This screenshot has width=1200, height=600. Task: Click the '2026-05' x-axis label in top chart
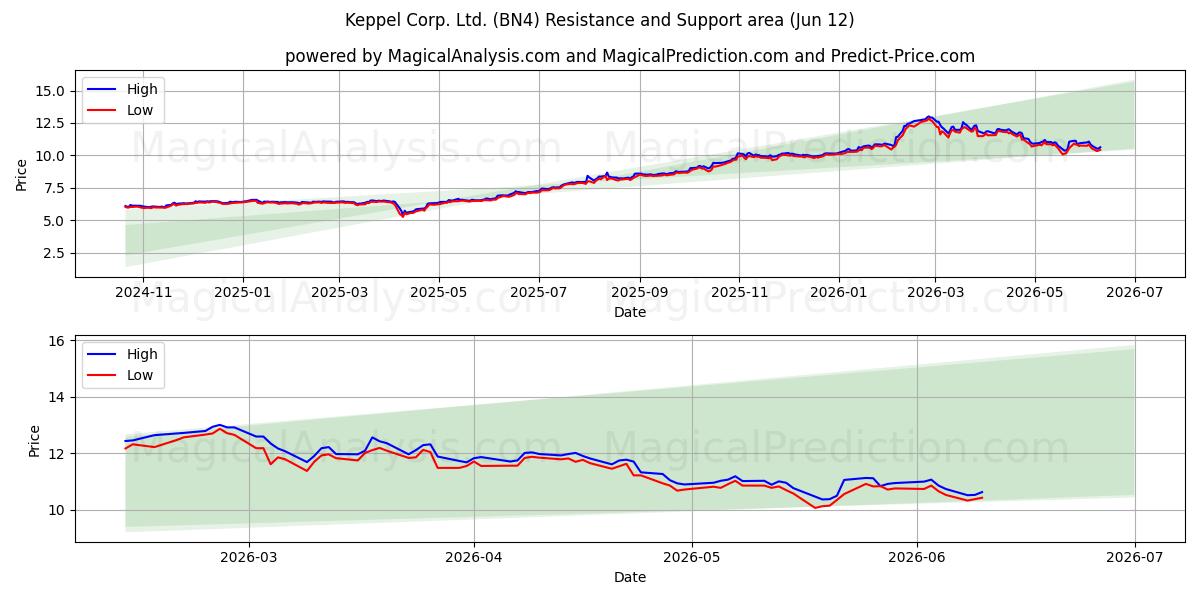pos(1035,292)
